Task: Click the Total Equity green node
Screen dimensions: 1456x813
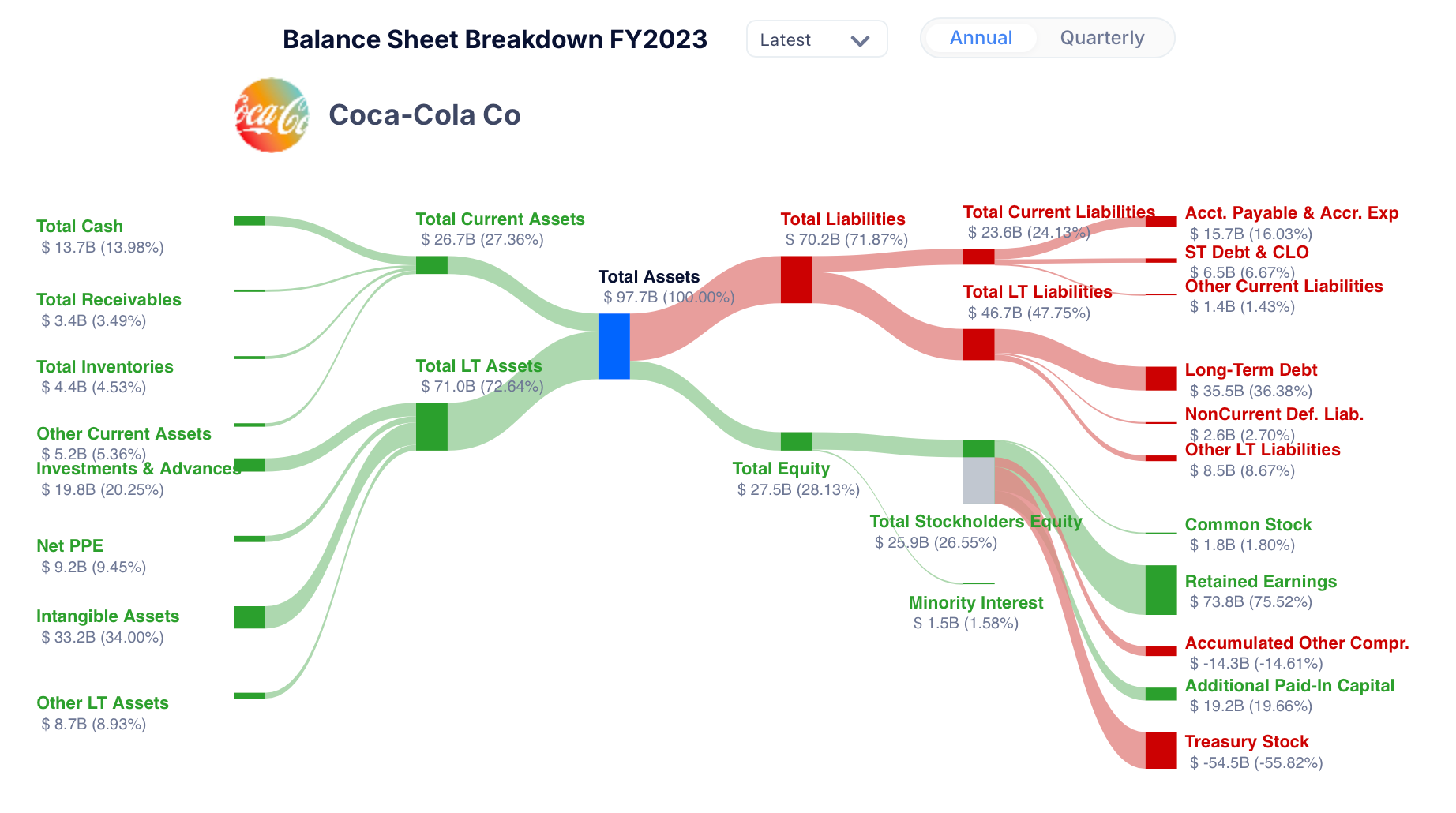Action: click(796, 441)
